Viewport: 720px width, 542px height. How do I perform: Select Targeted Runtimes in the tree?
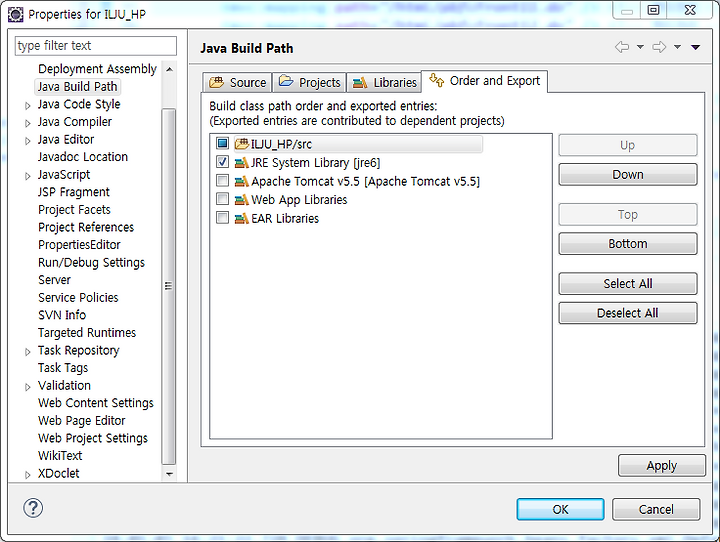[87, 333]
